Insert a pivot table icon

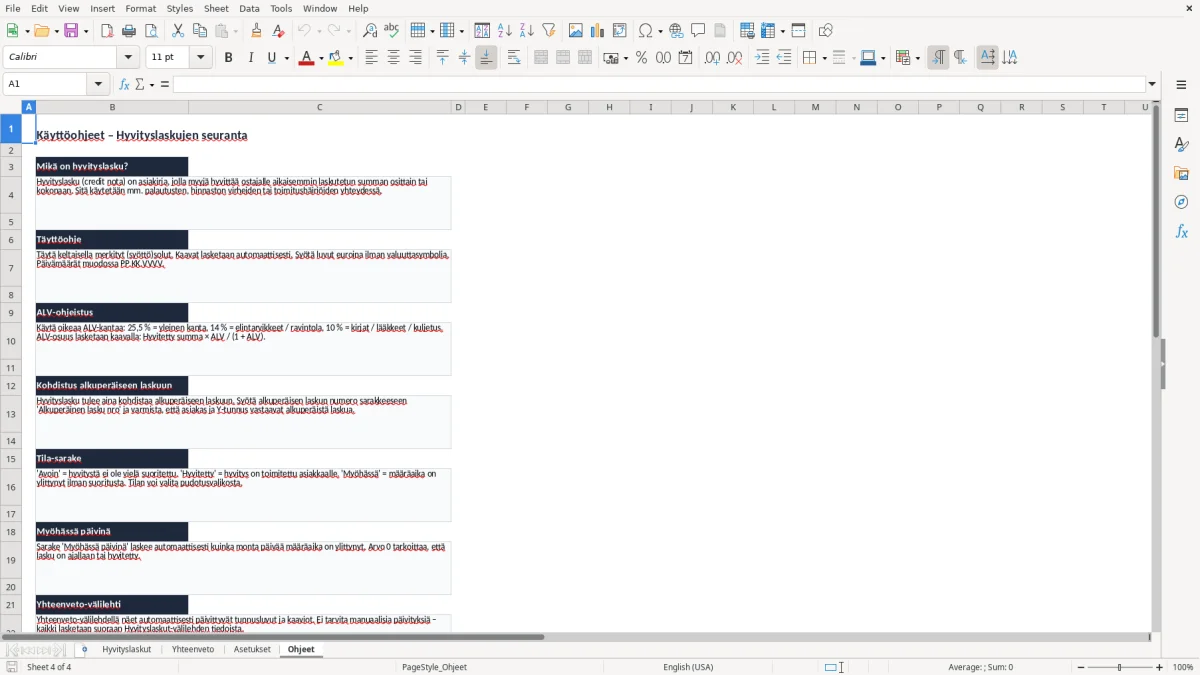click(x=619, y=31)
